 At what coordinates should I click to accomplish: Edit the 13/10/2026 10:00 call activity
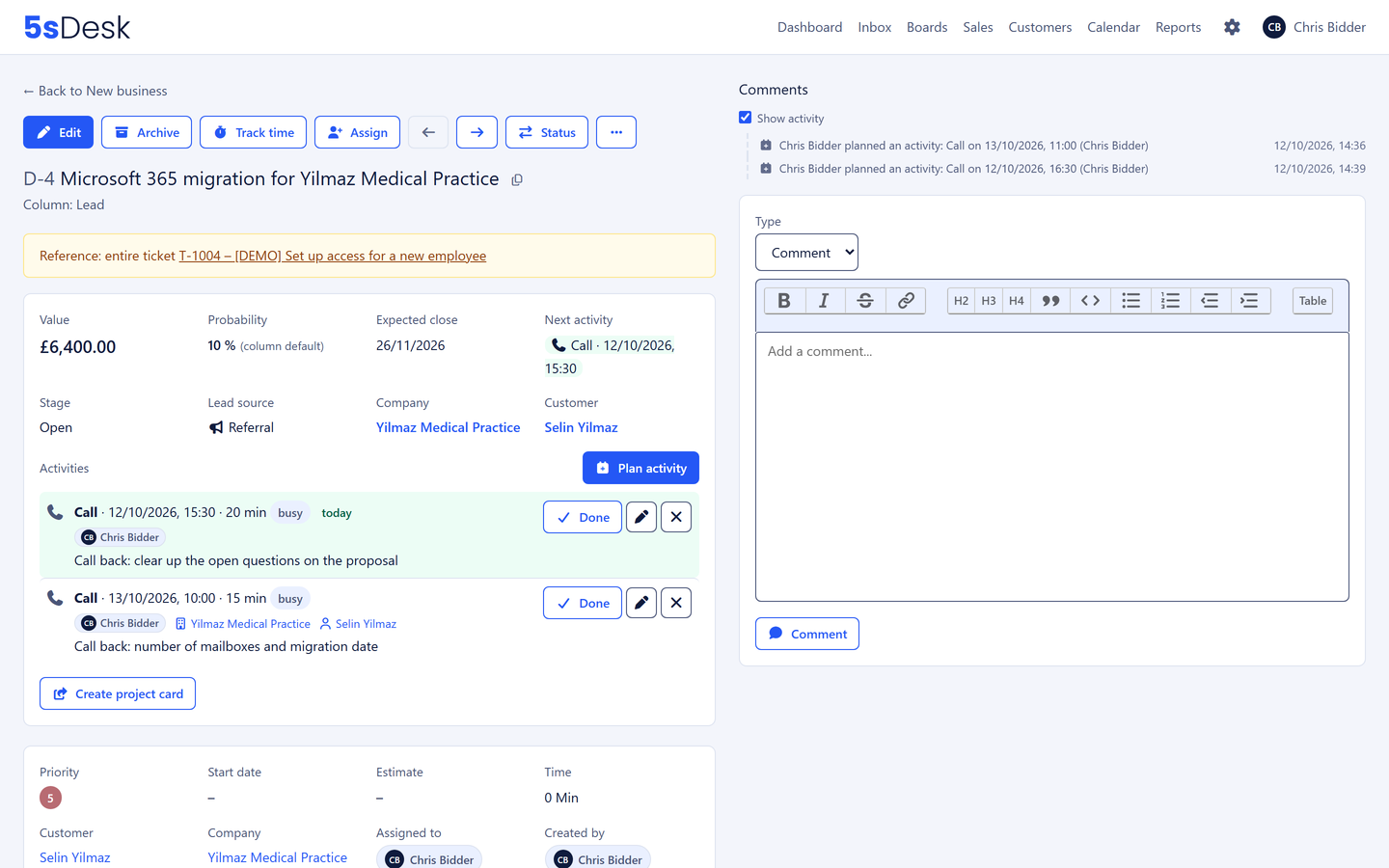pos(641,603)
